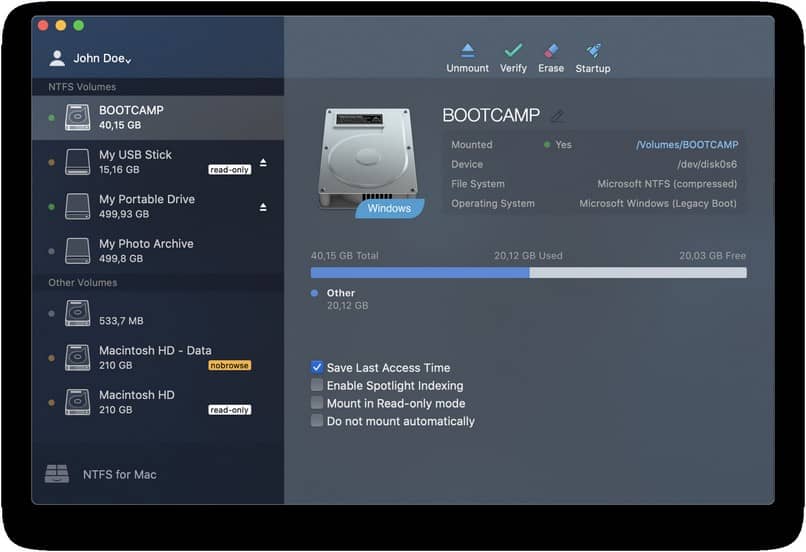Click the Unmount eject icon in toolbar
The height and width of the screenshot is (552, 806).
(467, 50)
